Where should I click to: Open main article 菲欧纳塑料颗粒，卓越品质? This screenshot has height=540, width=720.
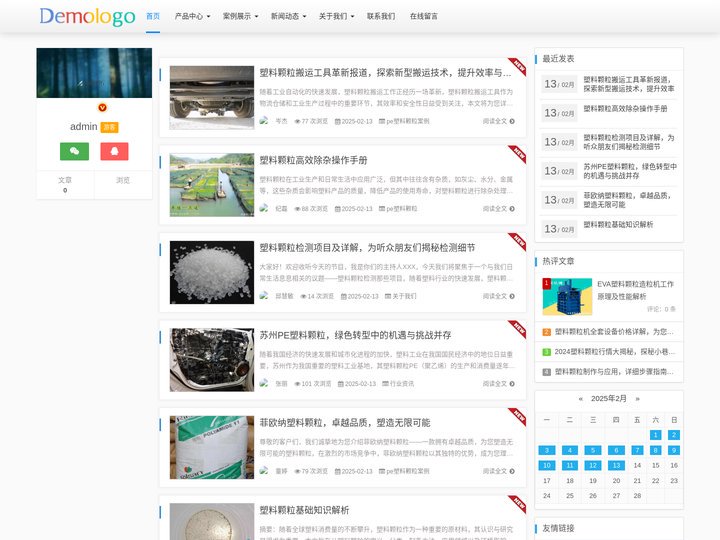tap(345, 423)
